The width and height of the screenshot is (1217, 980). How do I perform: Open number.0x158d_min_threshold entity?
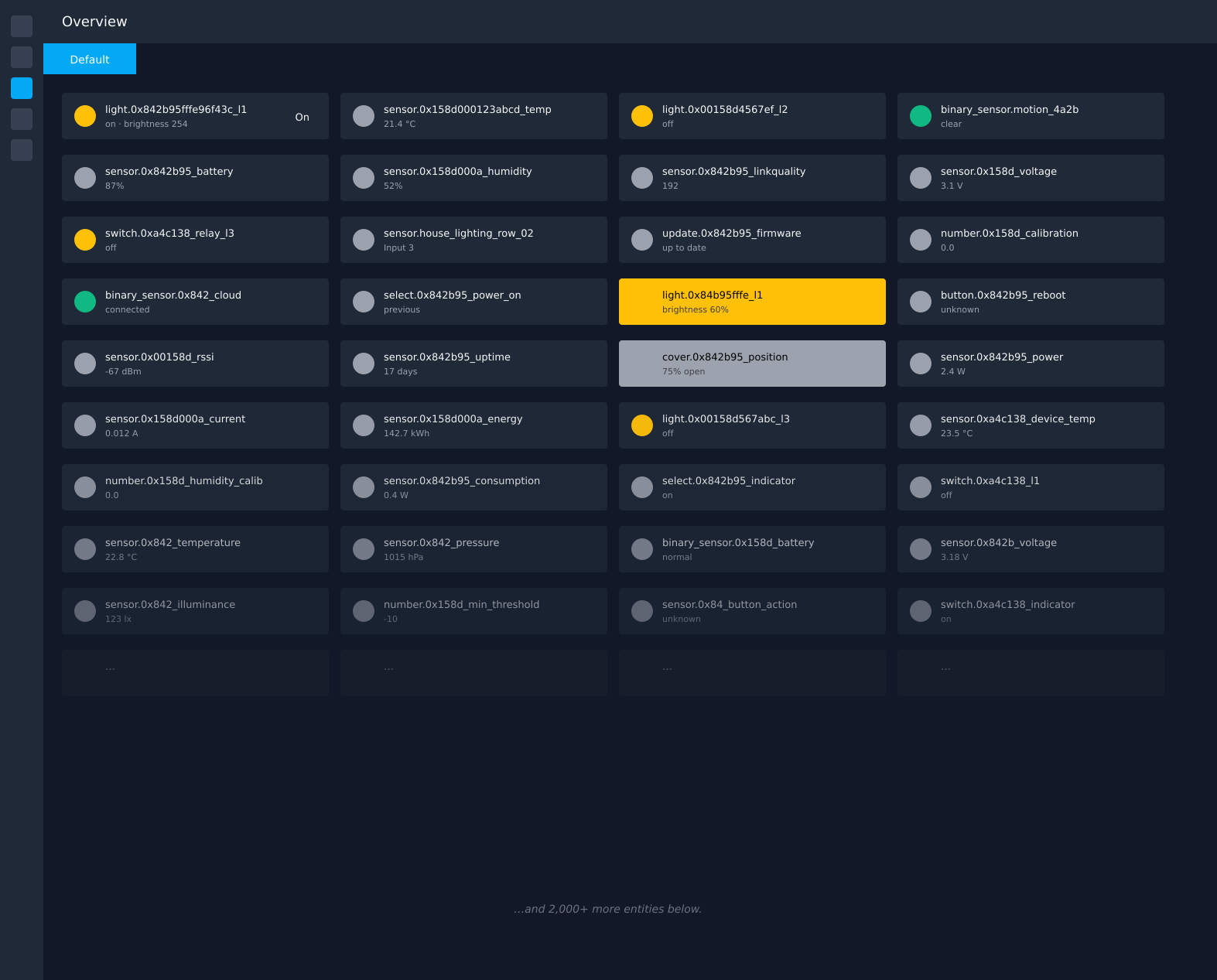pyautogui.click(x=473, y=611)
